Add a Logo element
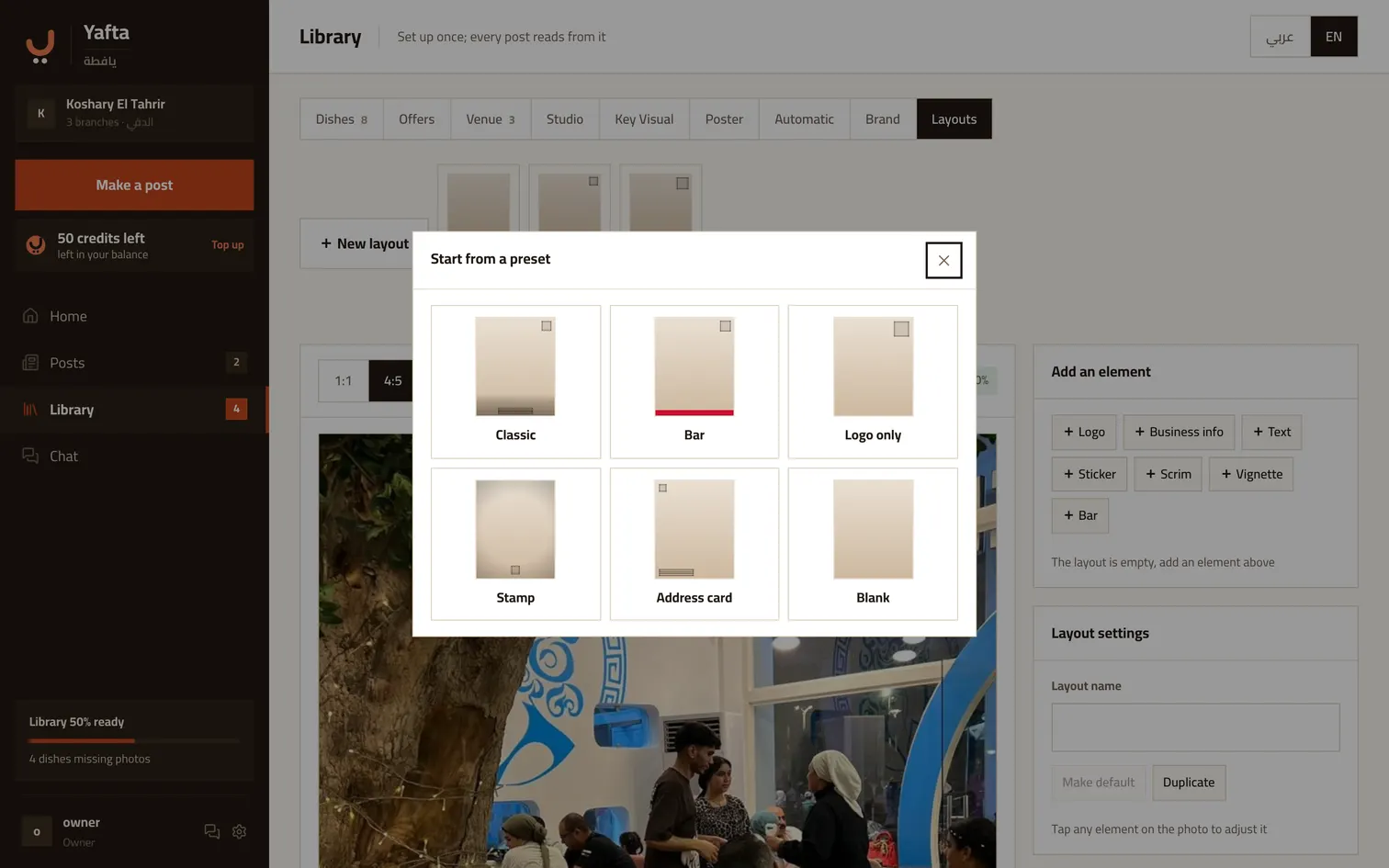Screen dimensions: 1389x868 pos(1084,432)
